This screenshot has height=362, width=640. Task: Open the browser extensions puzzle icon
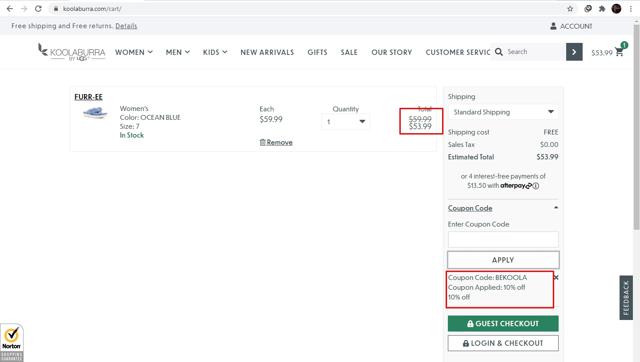602,9
